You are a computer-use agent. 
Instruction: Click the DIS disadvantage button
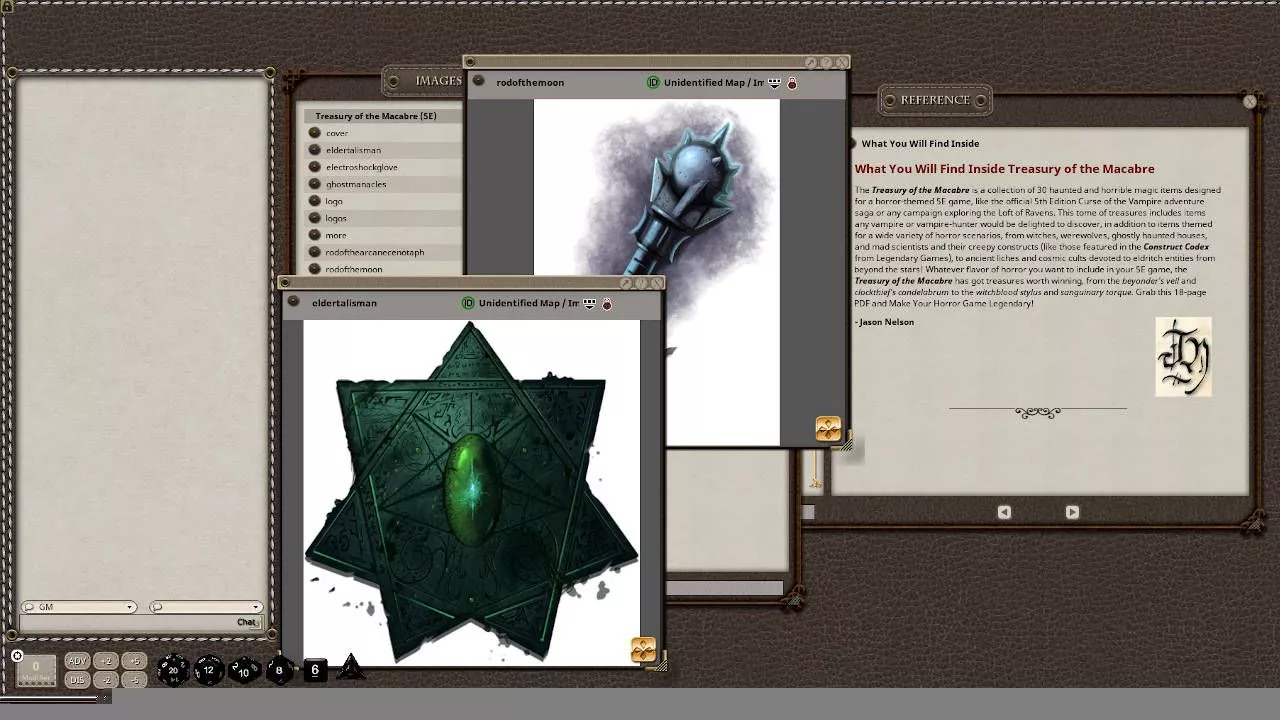coord(77,680)
